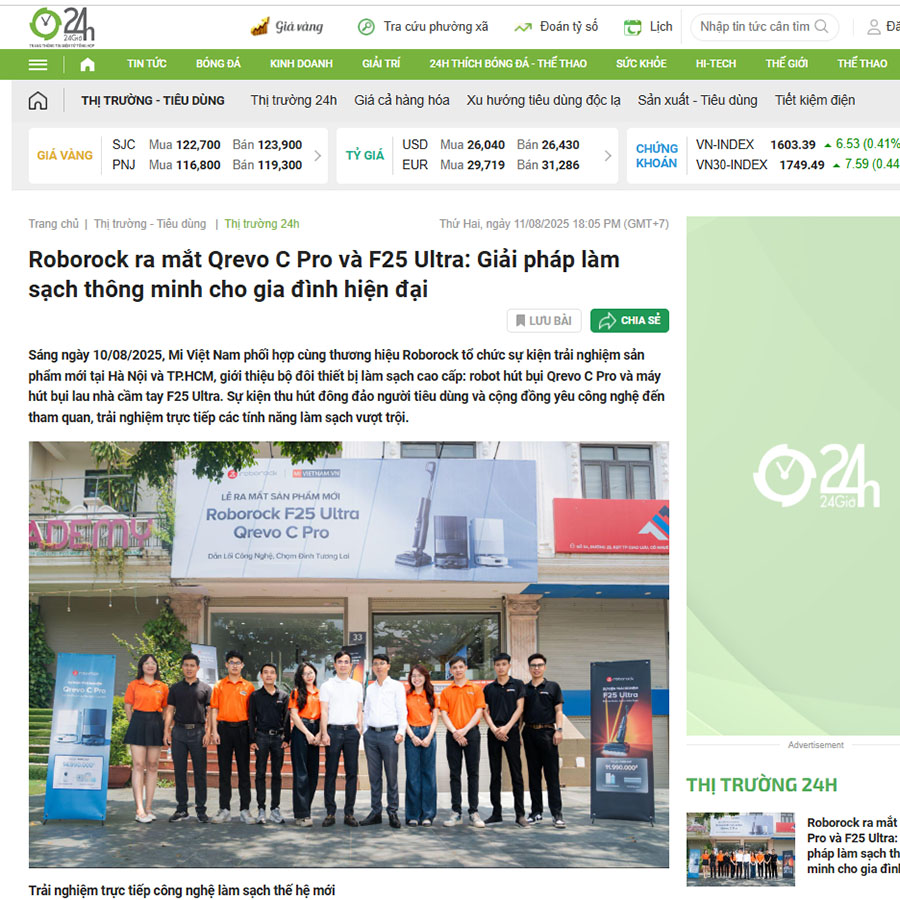Select Thị trường 24h sub-category tab
Screen dimensions: 900x900
293,100
